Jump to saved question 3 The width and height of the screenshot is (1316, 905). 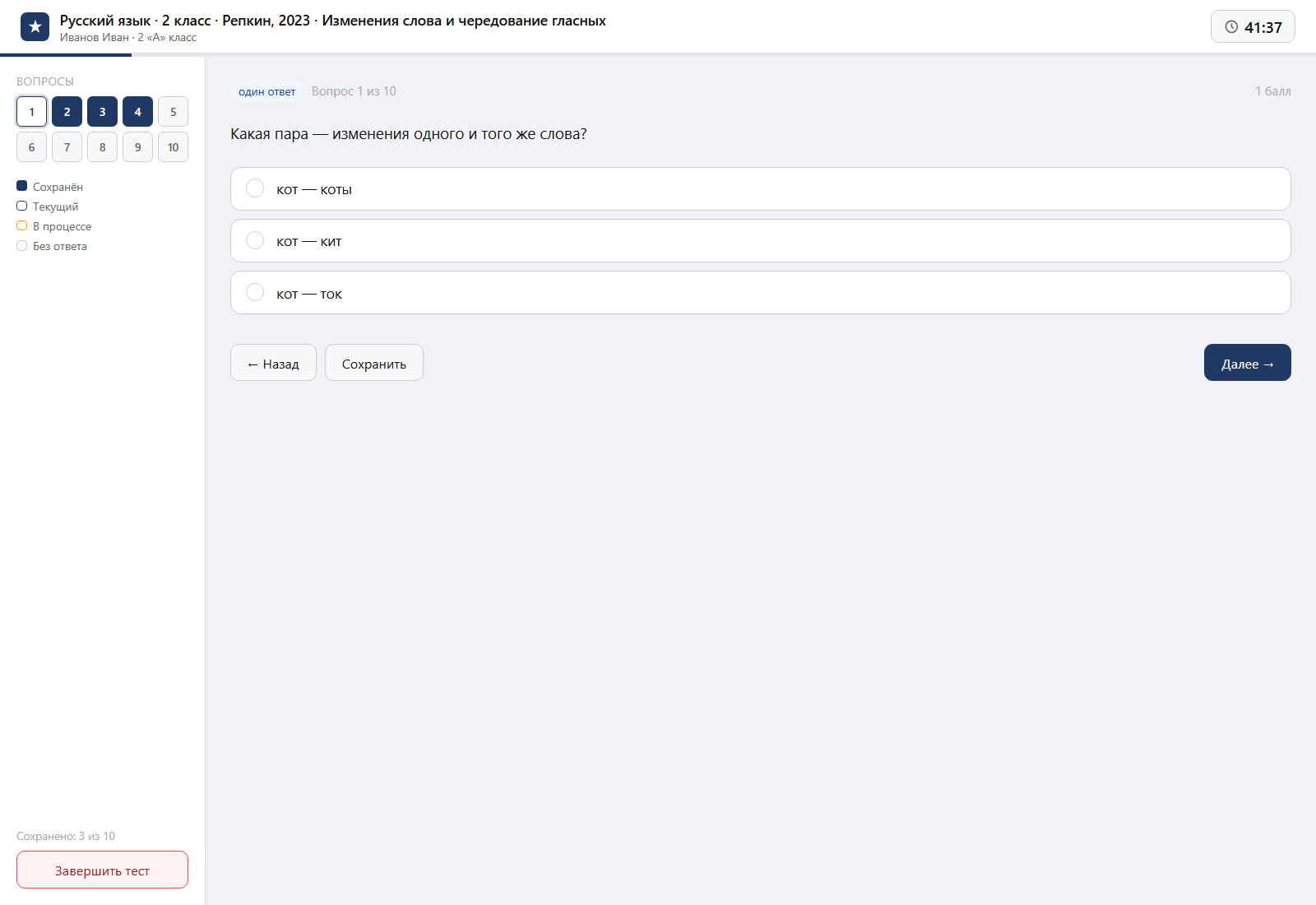tap(102, 112)
